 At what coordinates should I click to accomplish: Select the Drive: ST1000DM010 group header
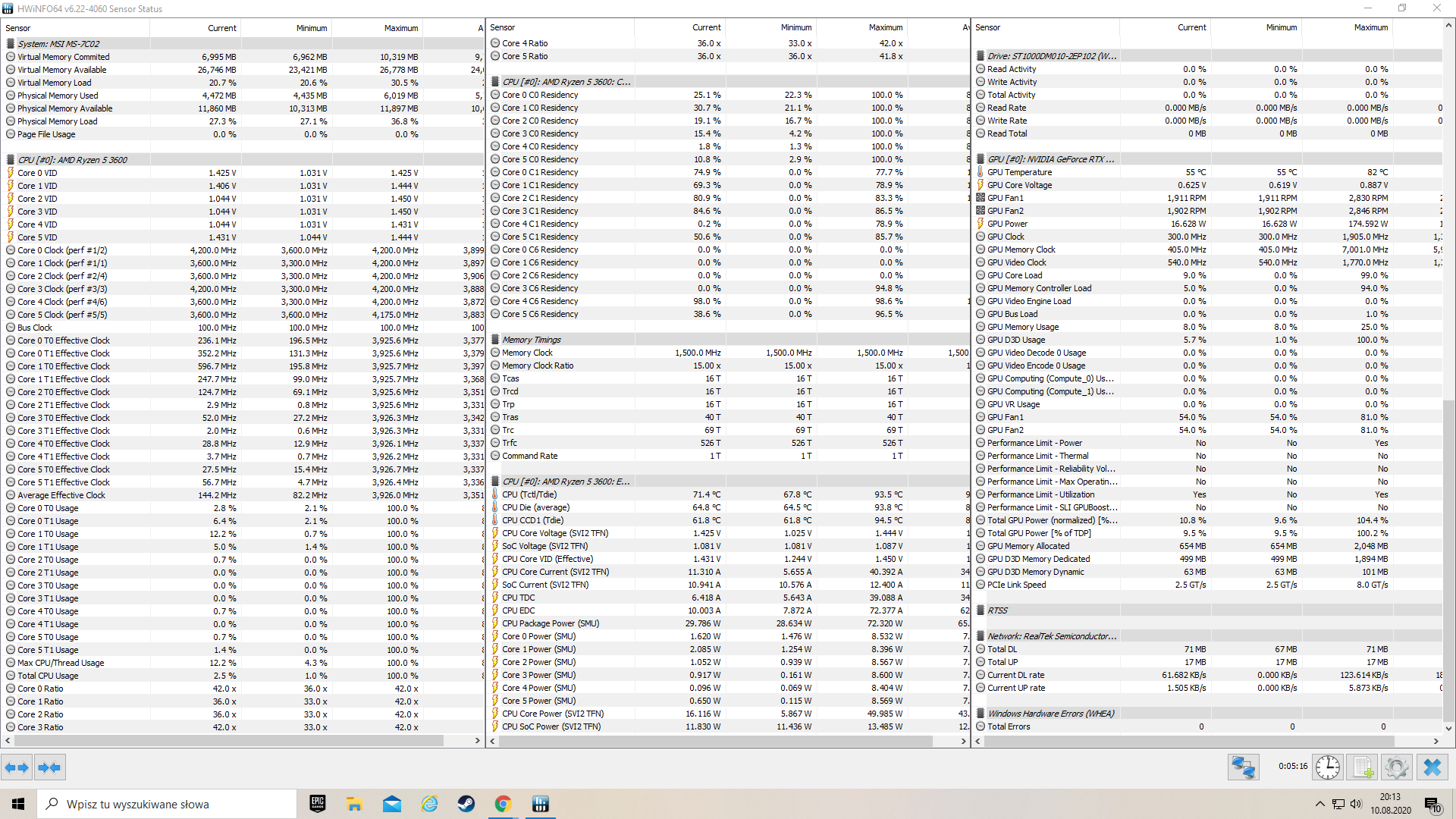point(1208,56)
